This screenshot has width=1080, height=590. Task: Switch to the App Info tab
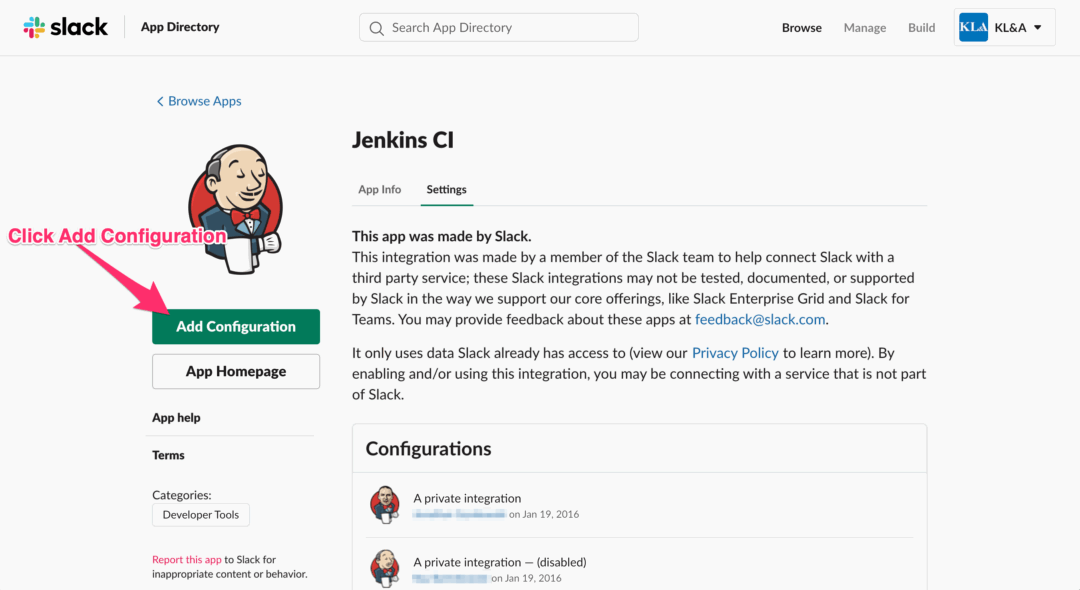(380, 189)
